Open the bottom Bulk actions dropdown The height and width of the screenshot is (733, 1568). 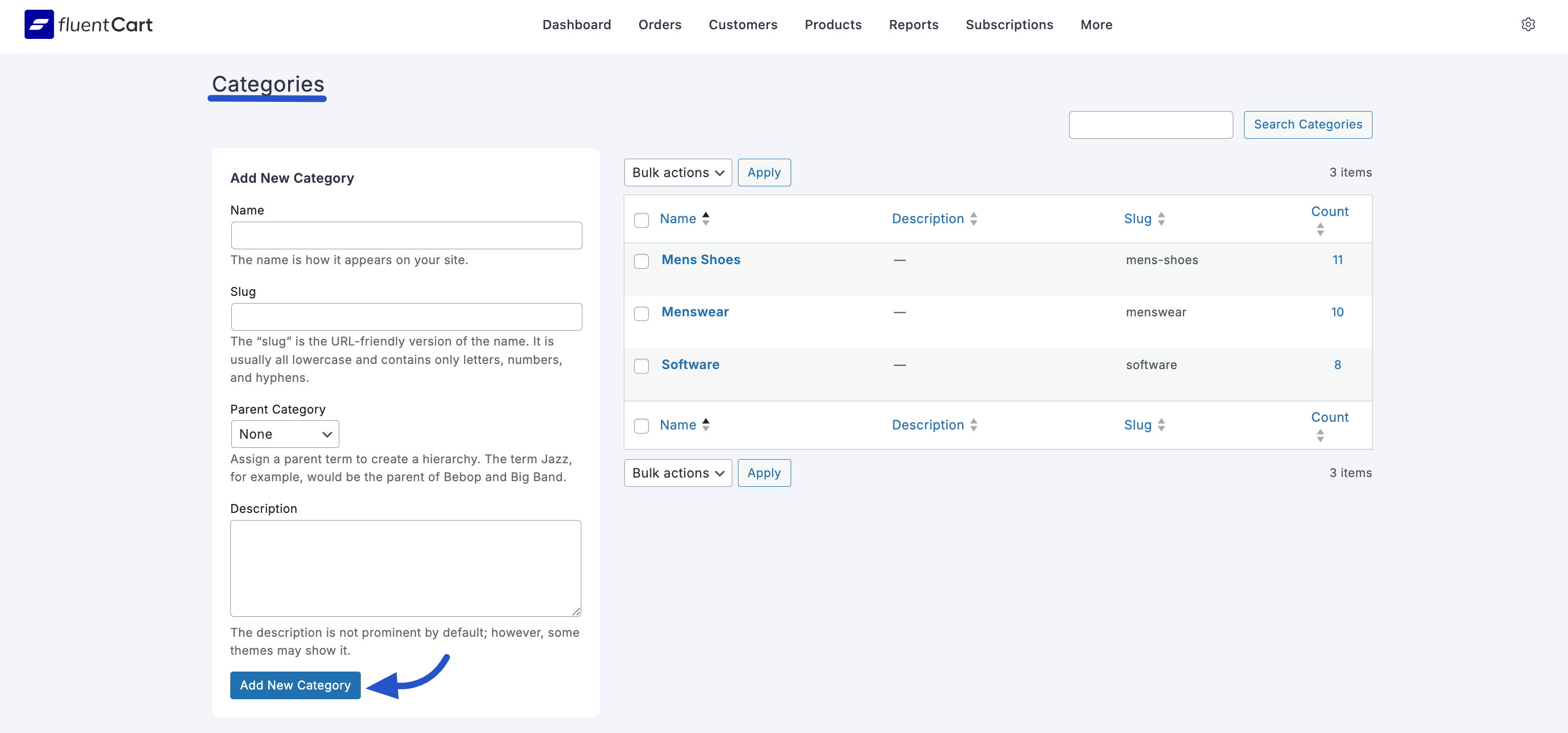[x=678, y=472]
